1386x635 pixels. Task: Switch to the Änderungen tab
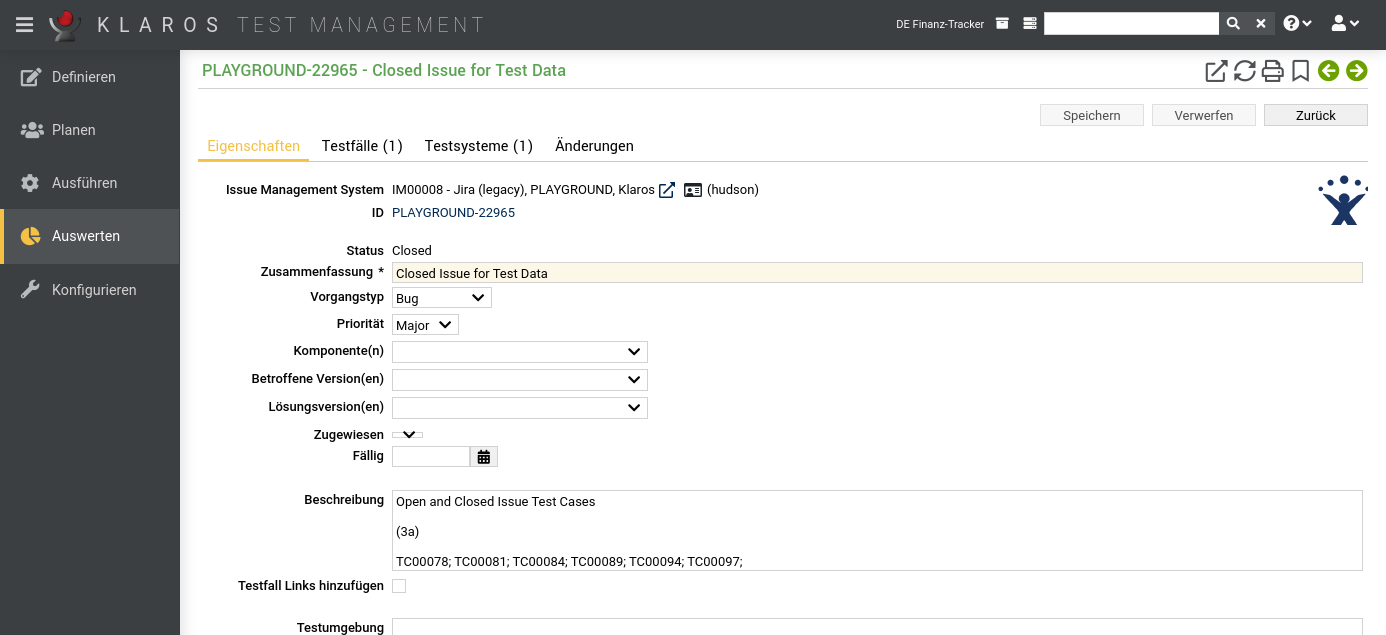594,146
